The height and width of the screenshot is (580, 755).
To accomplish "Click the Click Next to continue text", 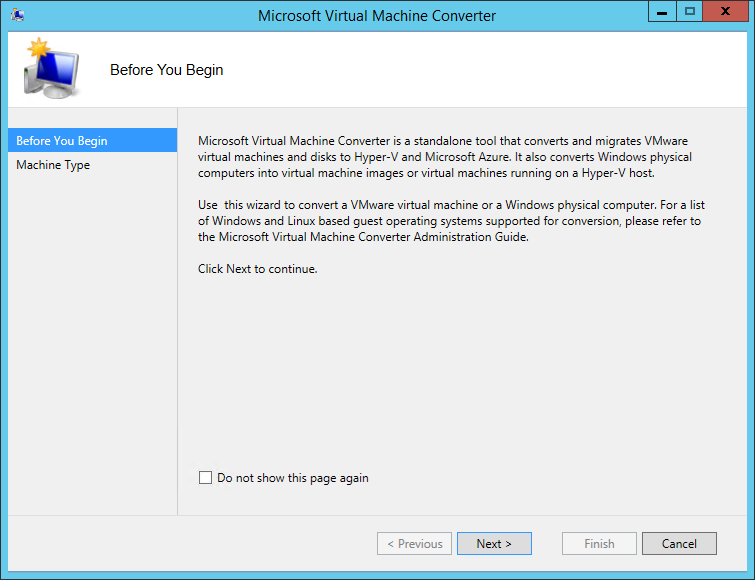I will [x=258, y=269].
